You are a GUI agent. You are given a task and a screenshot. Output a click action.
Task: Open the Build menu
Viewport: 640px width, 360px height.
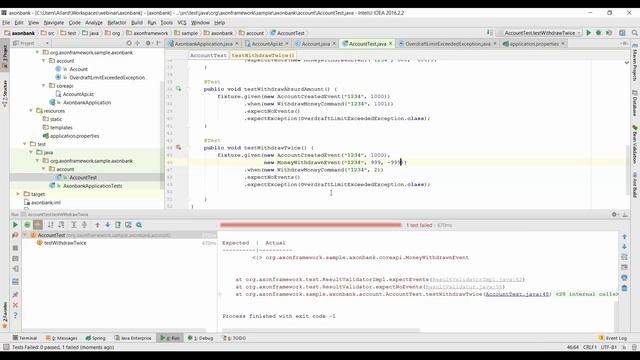click(x=137, y=22)
